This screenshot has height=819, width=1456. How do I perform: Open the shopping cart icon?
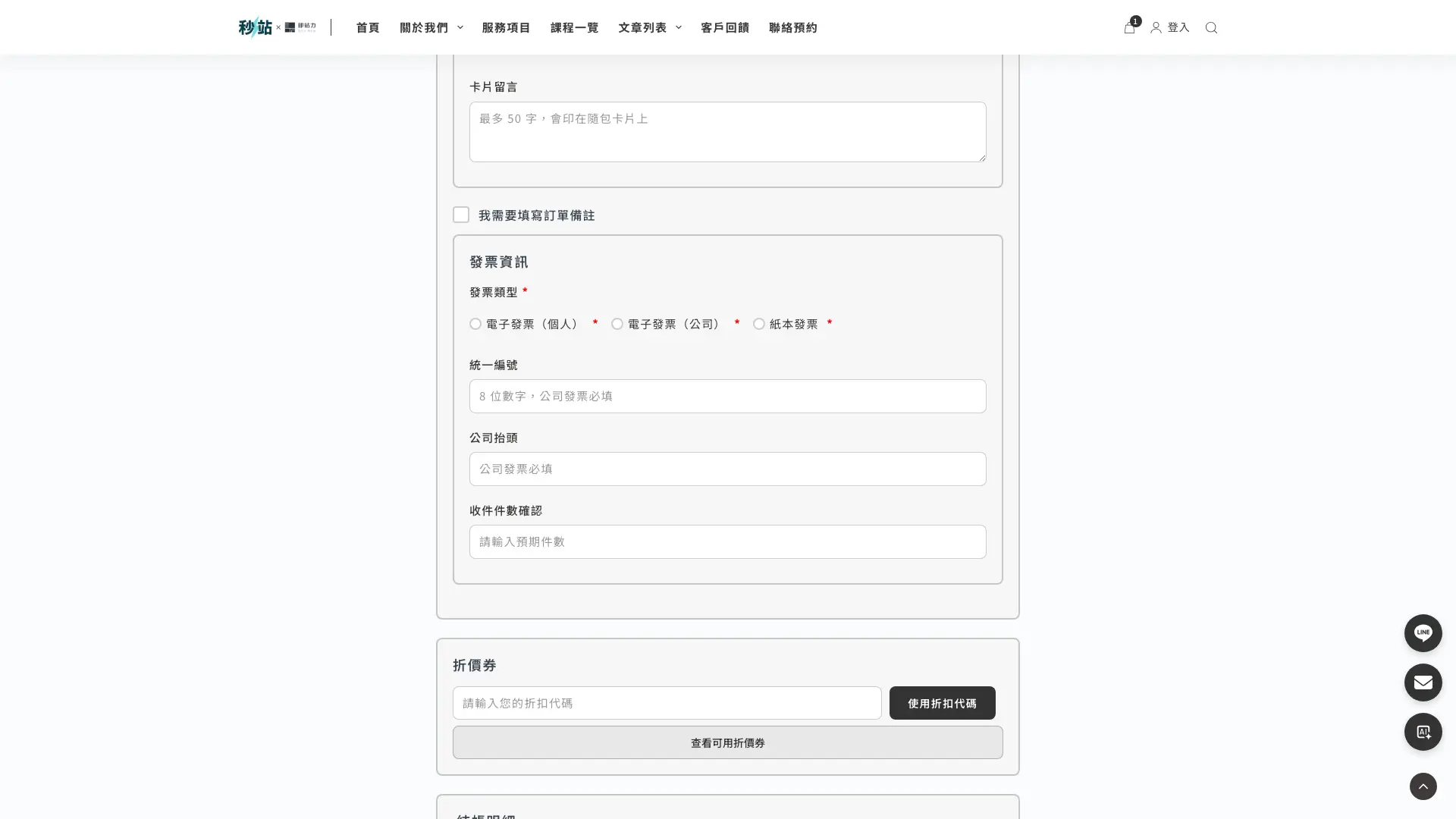coord(1129,27)
